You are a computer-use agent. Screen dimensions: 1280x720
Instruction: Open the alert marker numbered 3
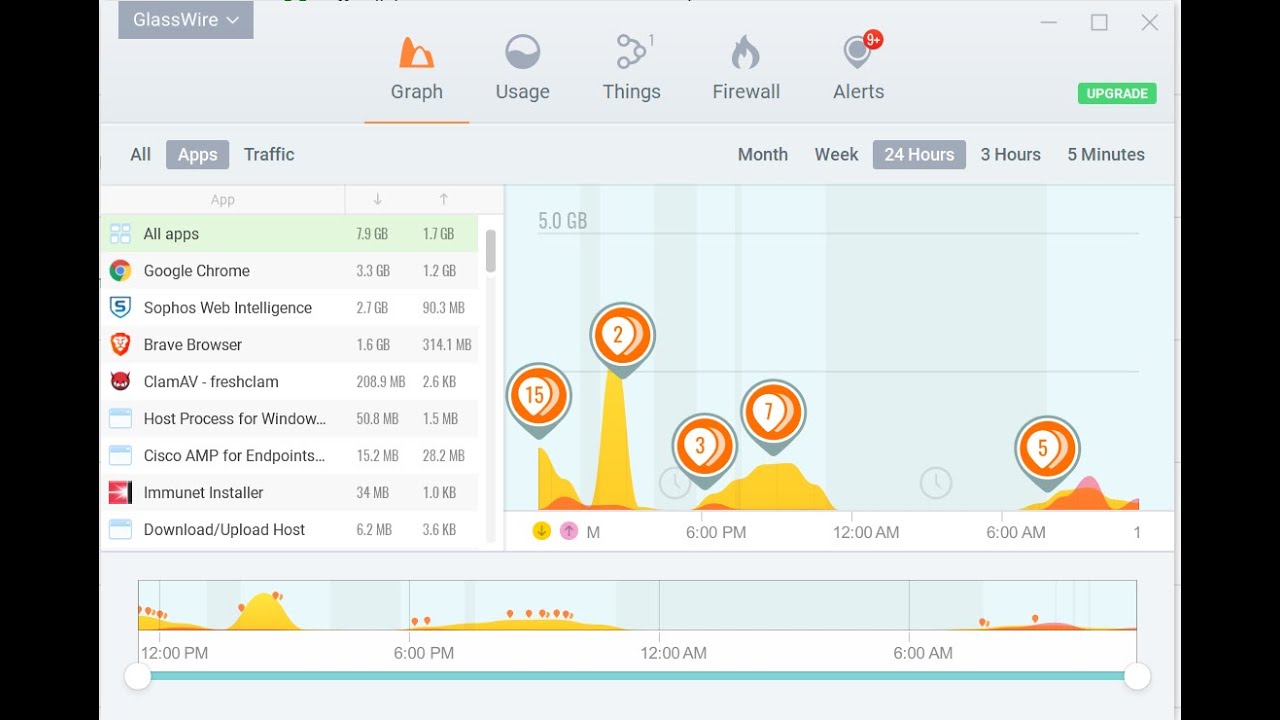(704, 447)
